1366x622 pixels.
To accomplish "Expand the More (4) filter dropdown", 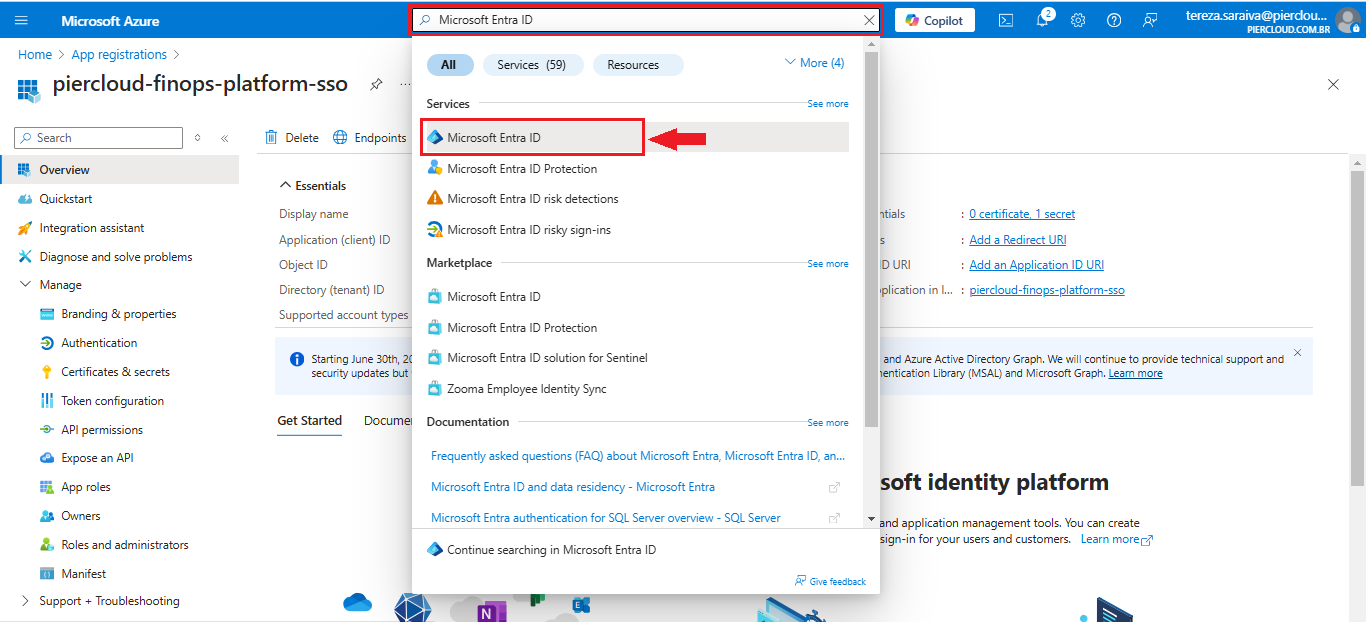I will point(814,63).
